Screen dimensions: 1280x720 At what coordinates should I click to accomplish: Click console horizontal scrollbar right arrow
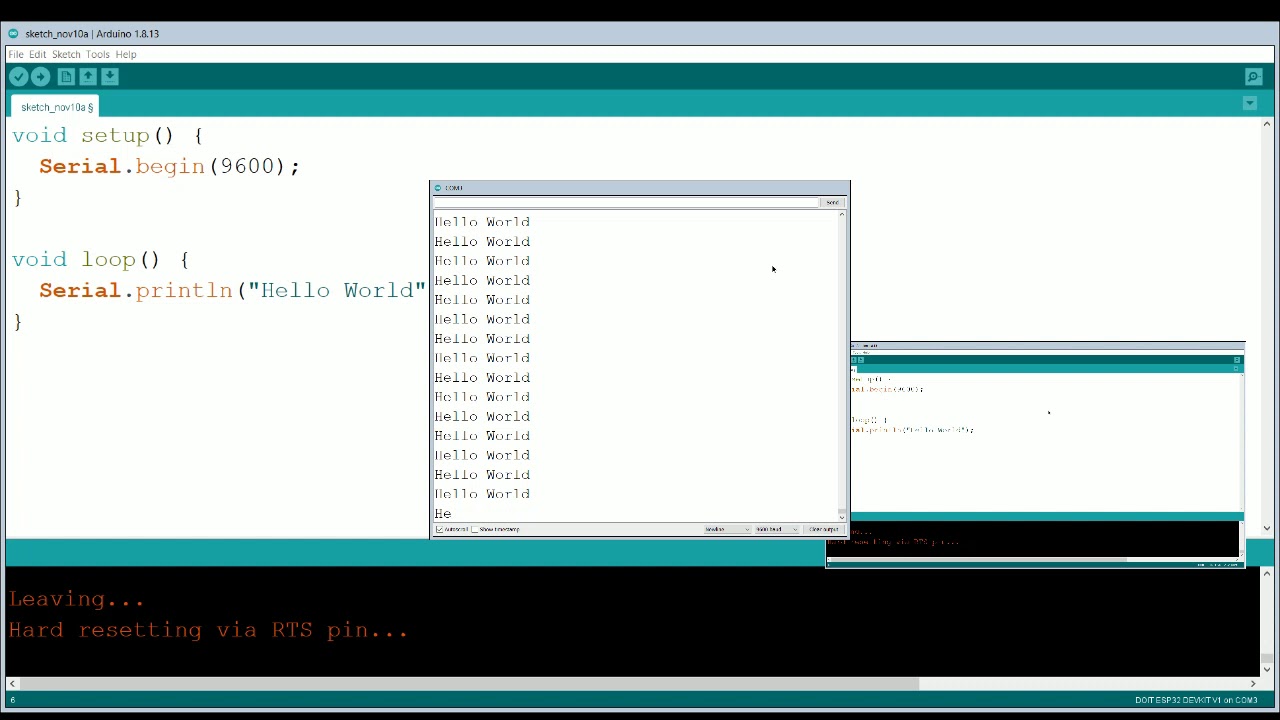1253,684
